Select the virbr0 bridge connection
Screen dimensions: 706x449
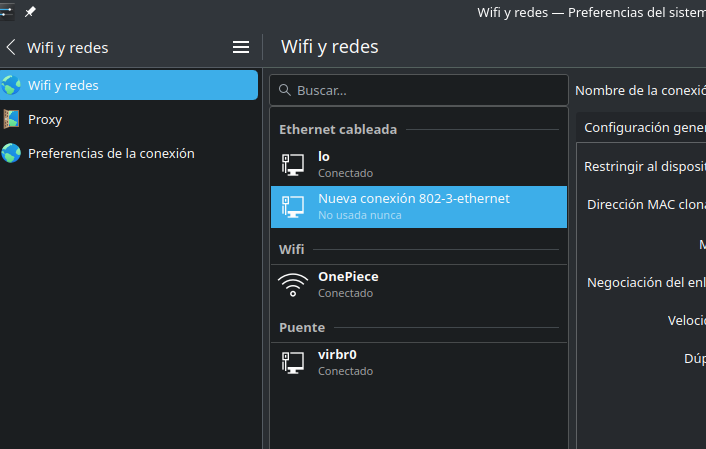pos(419,363)
